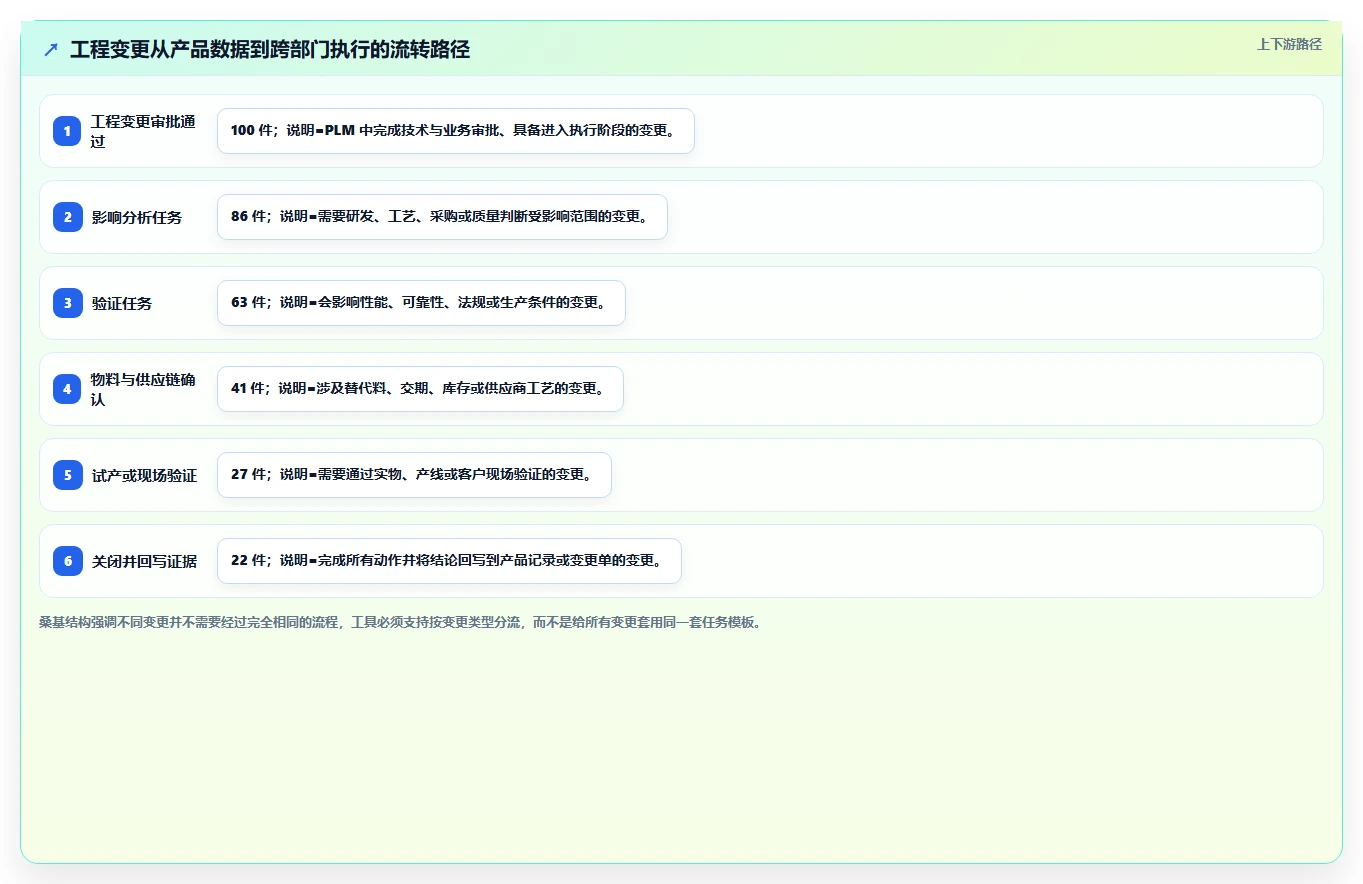Select step number 2 badge
1363x884 pixels.
(x=68, y=217)
